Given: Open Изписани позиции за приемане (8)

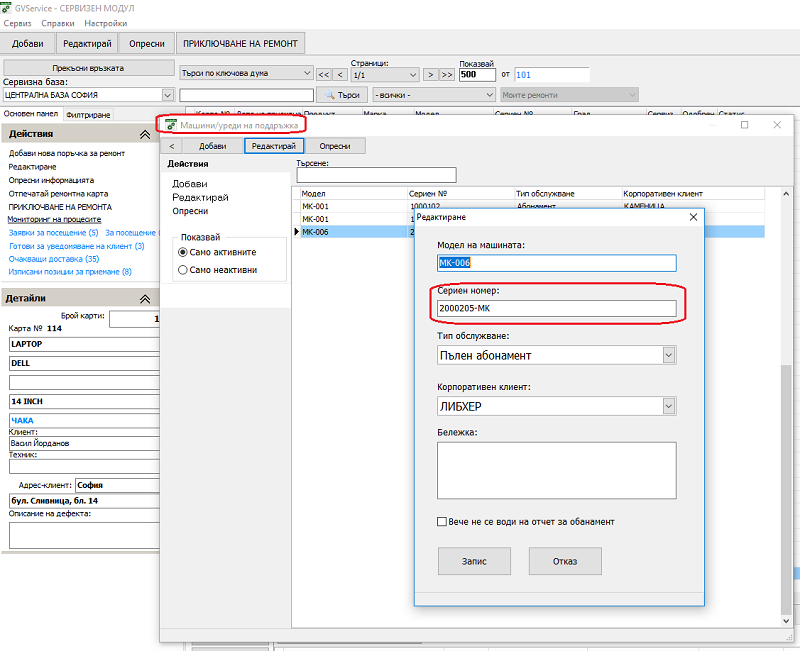Looking at the screenshot, I should pyautogui.click(x=70, y=272).
